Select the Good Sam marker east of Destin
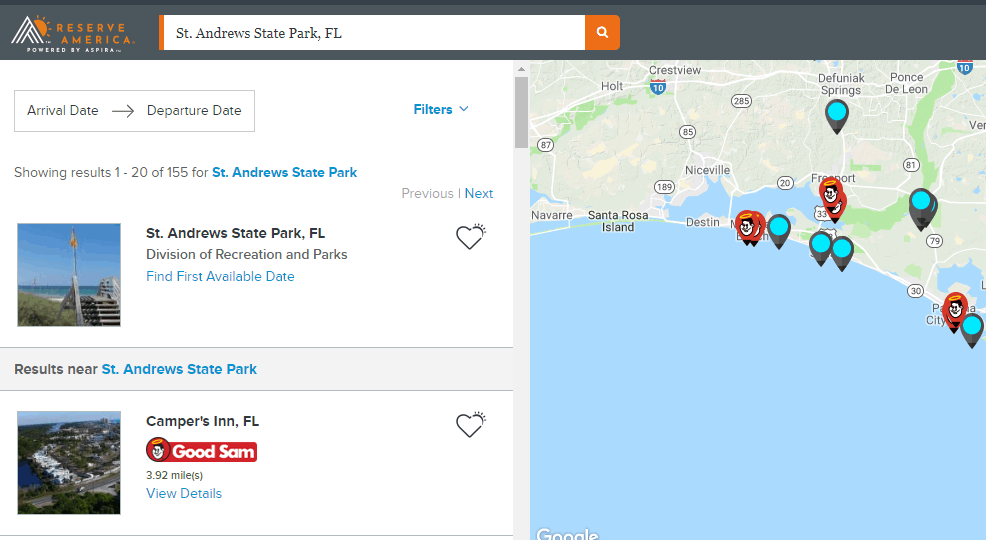This screenshot has height=540, width=986. coord(748,227)
